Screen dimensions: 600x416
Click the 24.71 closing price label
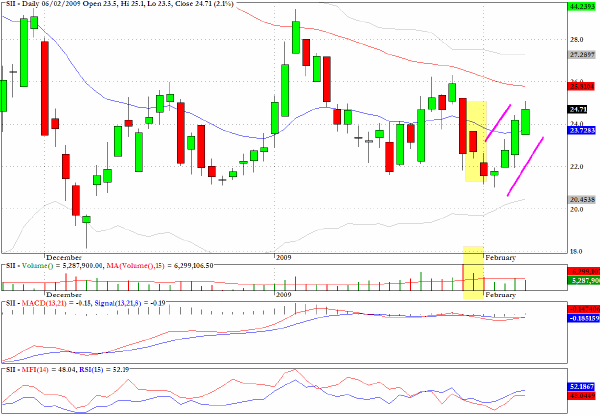(x=578, y=109)
